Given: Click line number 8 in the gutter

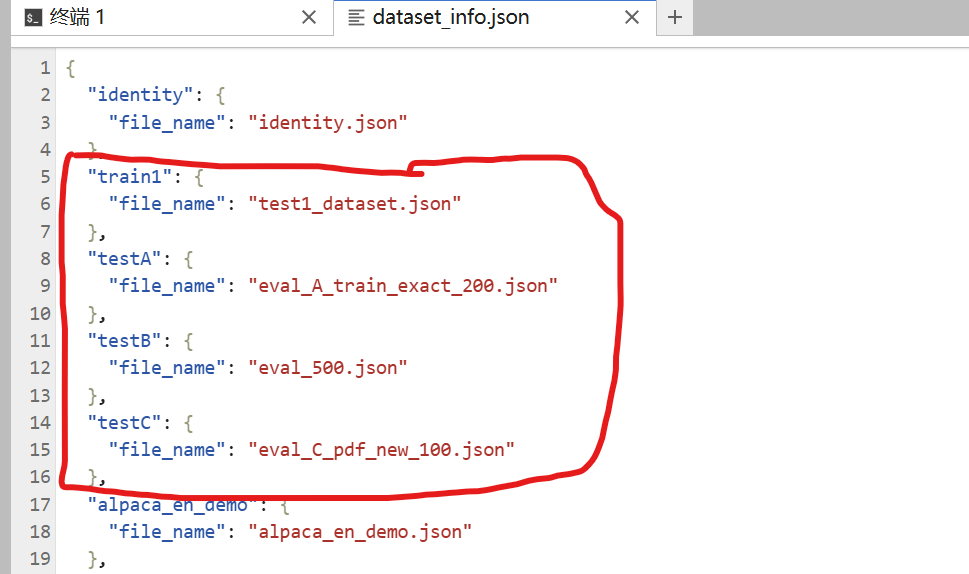Looking at the screenshot, I should click(45, 258).
